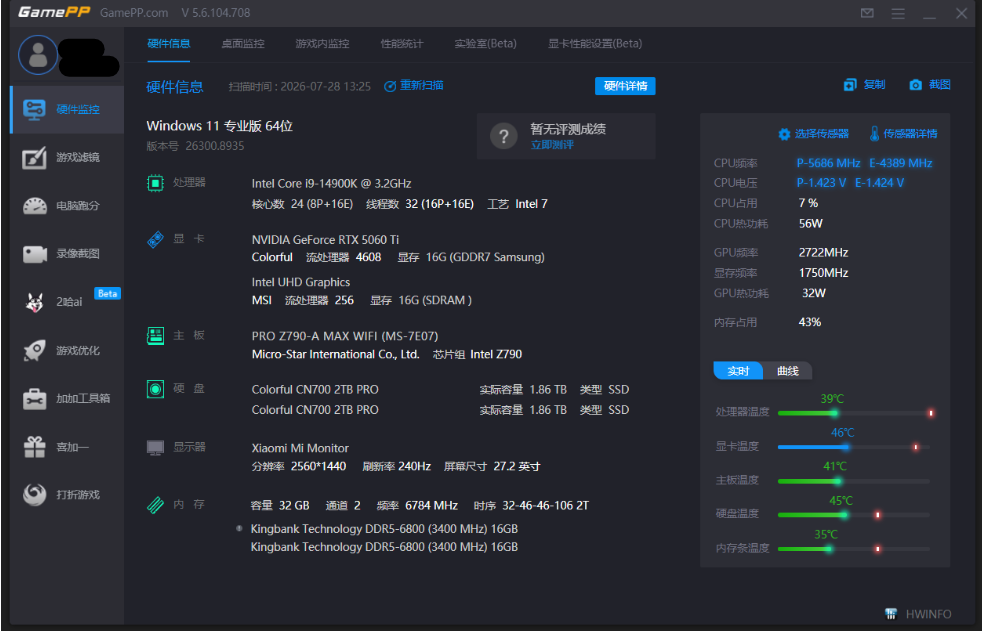Image resolution: width=982 pixels, height=631 pixels.
Task: Select the 曲线 curve view toggle
Action: [788, 371]
